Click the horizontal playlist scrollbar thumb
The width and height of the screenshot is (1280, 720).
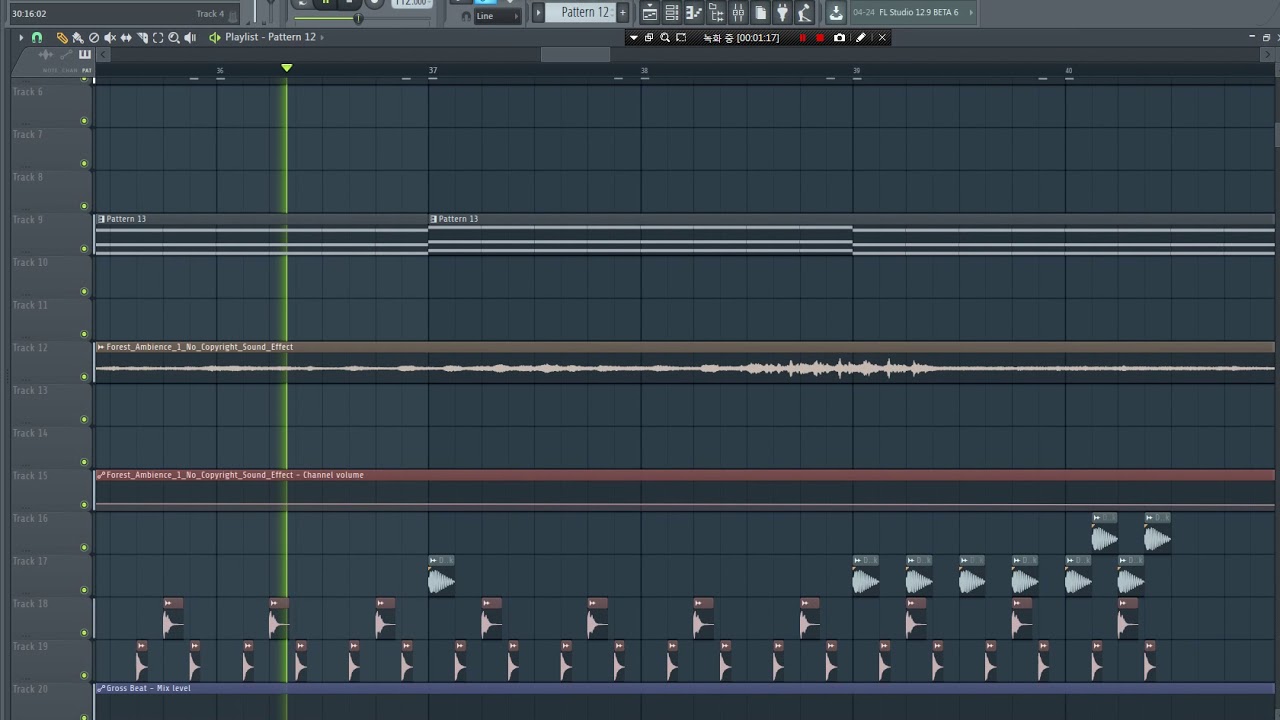[575, 54]
